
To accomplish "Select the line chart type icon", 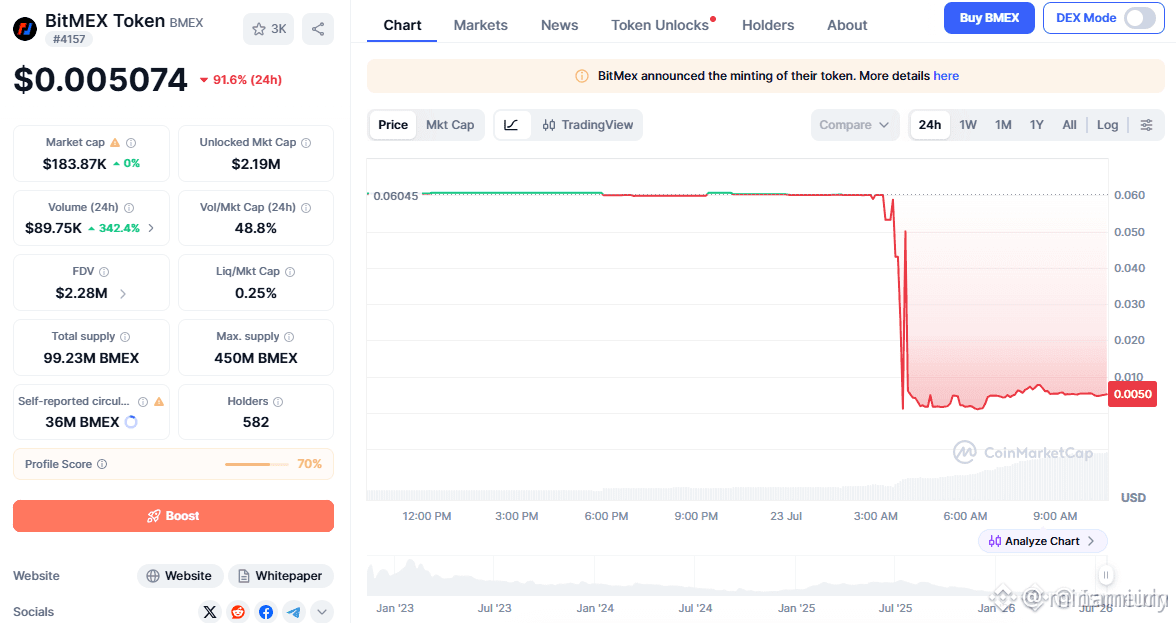I will coord(512,125).
